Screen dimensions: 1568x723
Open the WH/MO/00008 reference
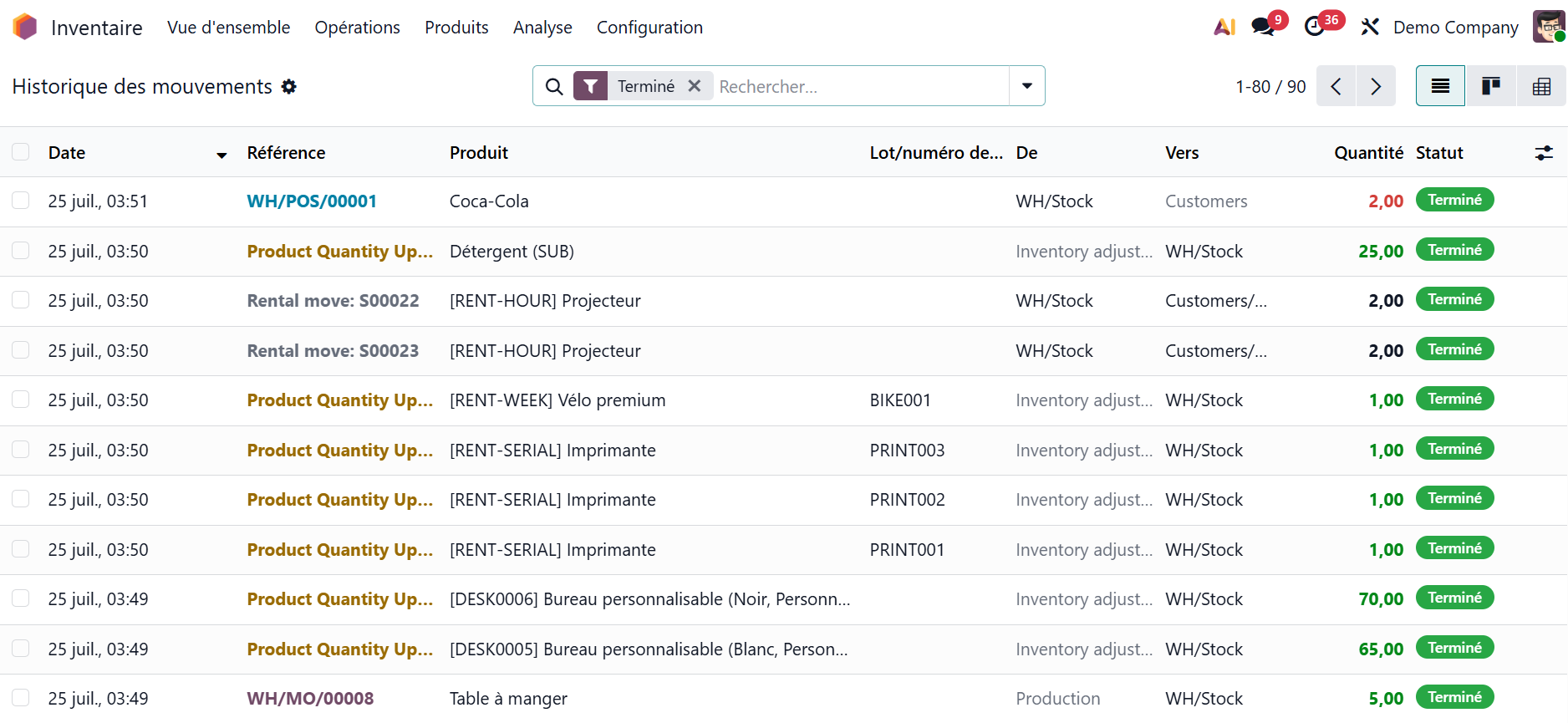[310, 699]
